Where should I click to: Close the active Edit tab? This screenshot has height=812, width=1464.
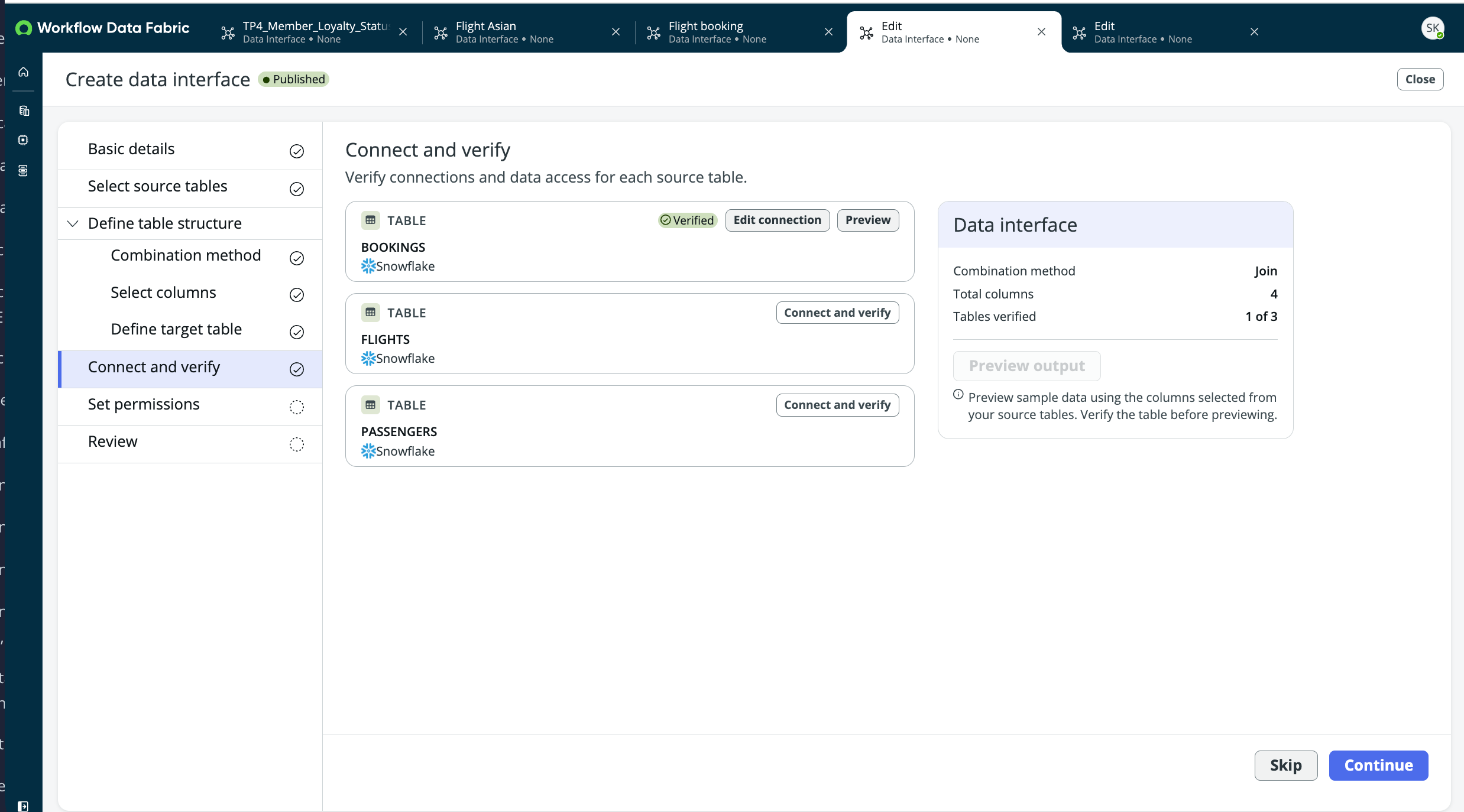1041,32
